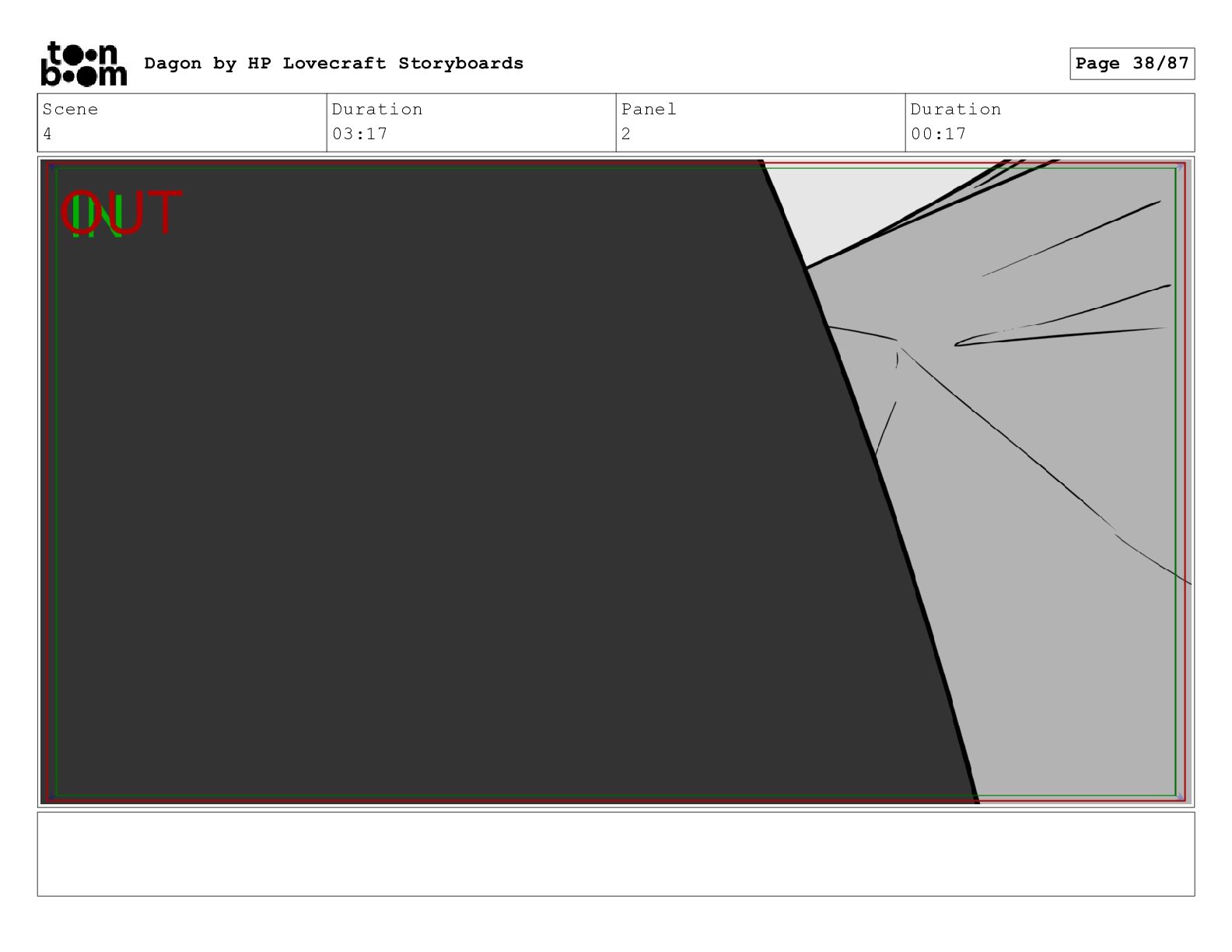Click the 'Panel' header label
Viewport: 1232px width, 952px height.
pos(649,110)
